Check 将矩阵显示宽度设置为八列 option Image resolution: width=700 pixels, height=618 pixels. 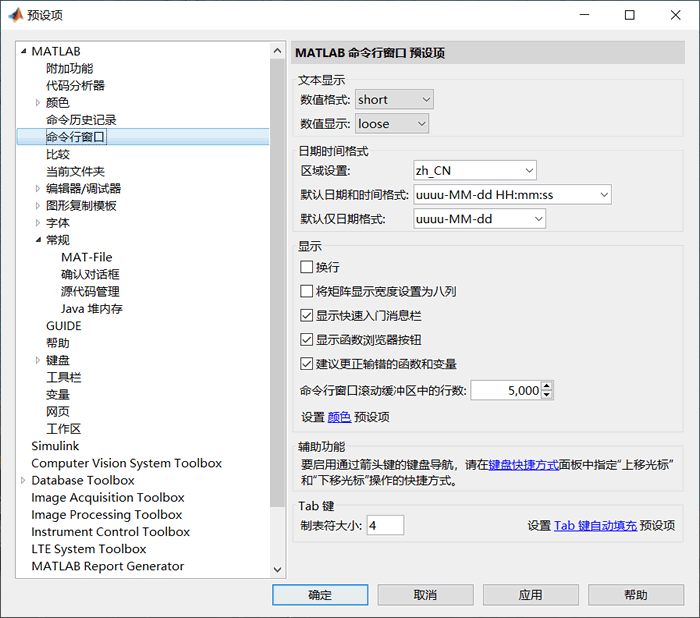(x=306, y=291)
